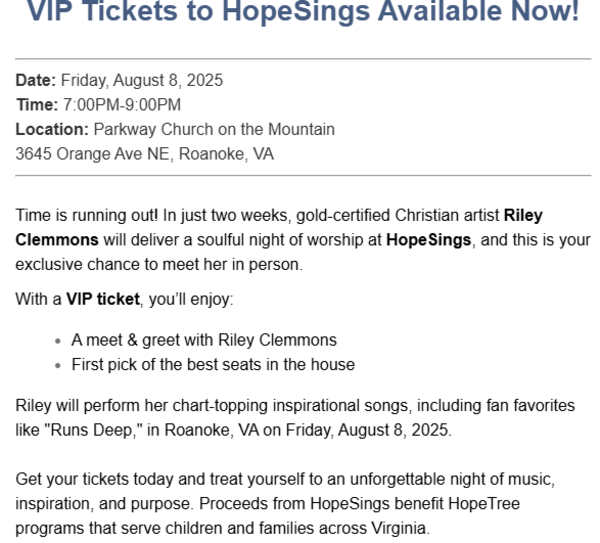Click the horizontal rule above the Date line
This screenshot has width=600, height=543.
(303, 59)
